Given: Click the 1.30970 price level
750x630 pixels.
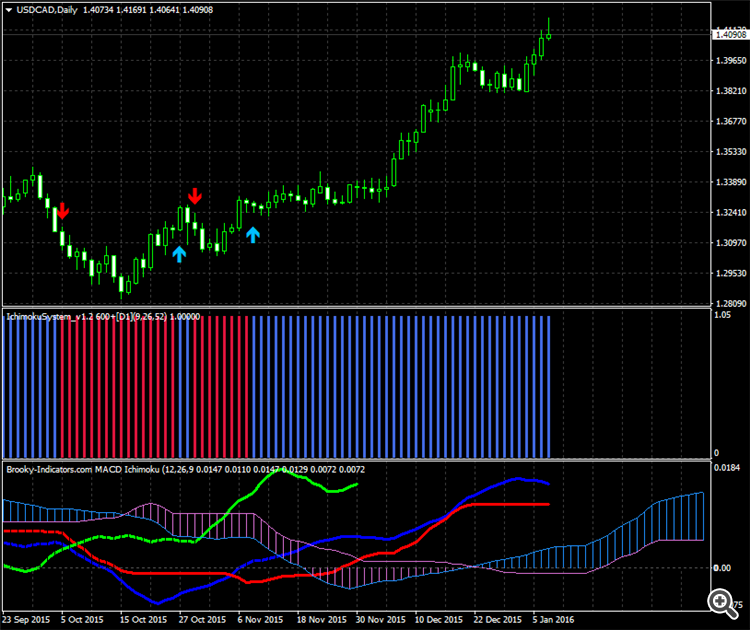Looking at the screenshot, I should point(731,243).
